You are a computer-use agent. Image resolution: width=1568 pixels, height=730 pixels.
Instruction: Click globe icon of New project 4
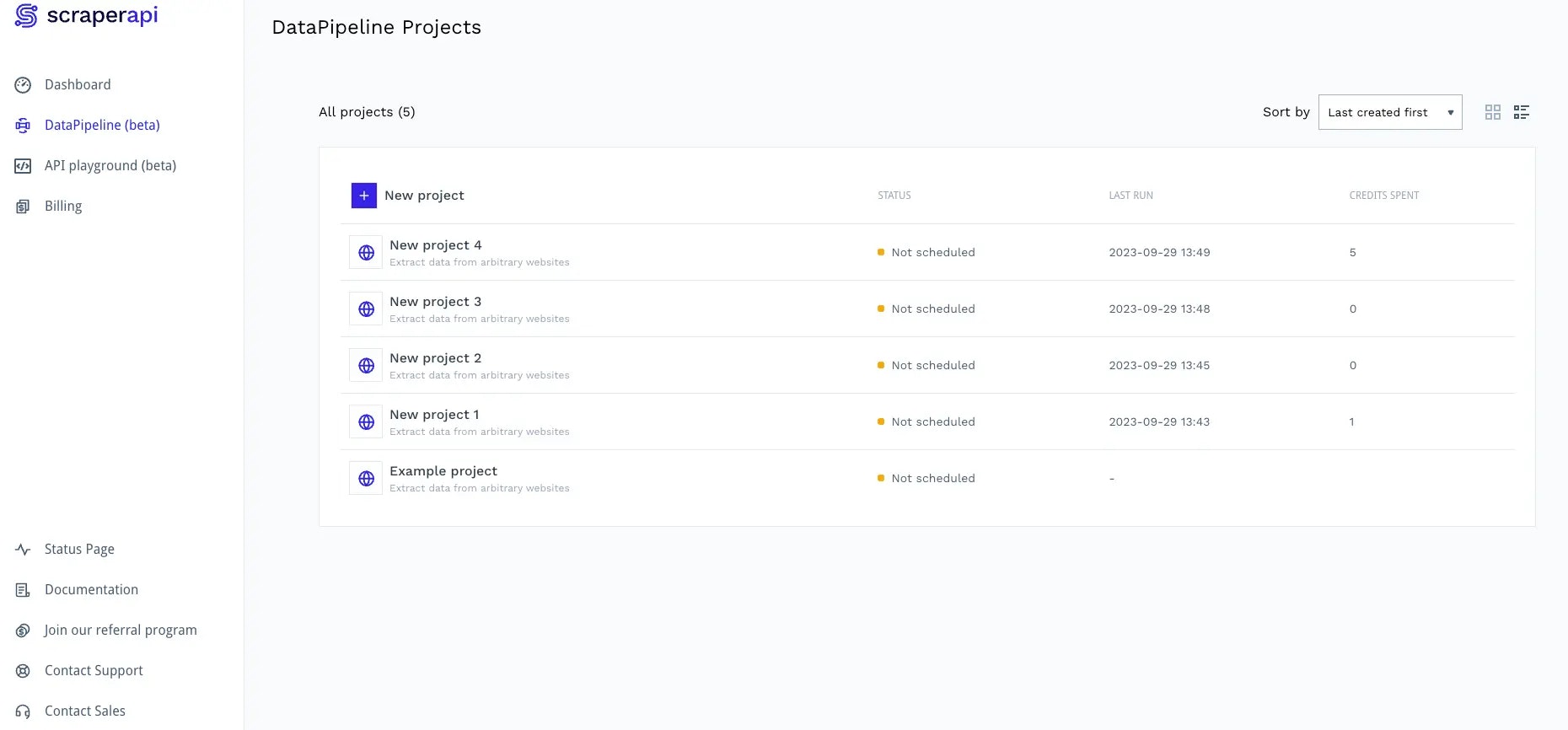click(x=366, y=253)
